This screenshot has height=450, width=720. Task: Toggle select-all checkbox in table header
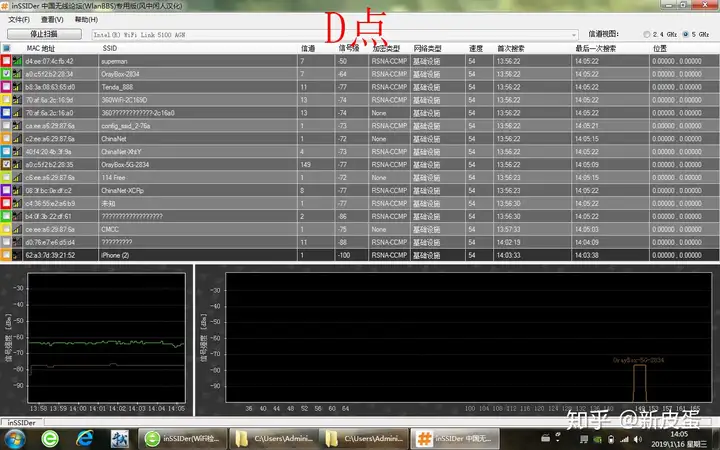(x=6, y=48)
